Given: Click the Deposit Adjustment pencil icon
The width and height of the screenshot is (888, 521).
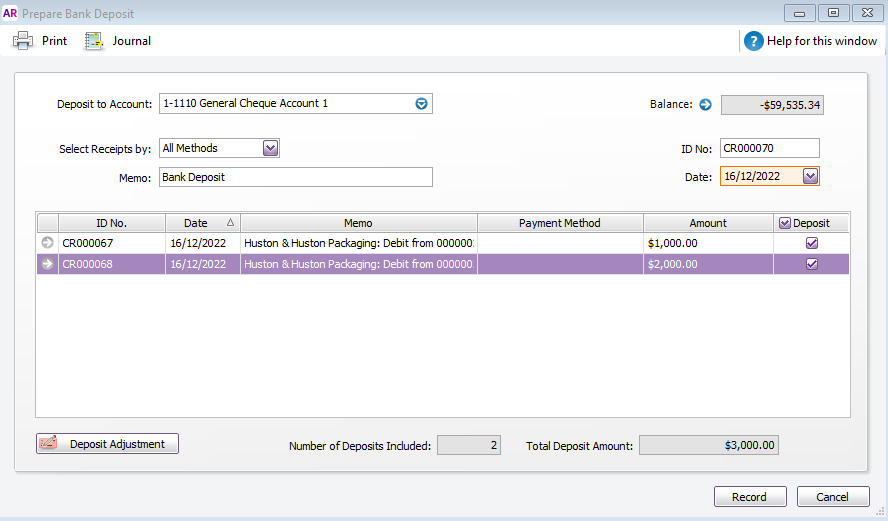Looking at the screenshot, I should [49, 444].
